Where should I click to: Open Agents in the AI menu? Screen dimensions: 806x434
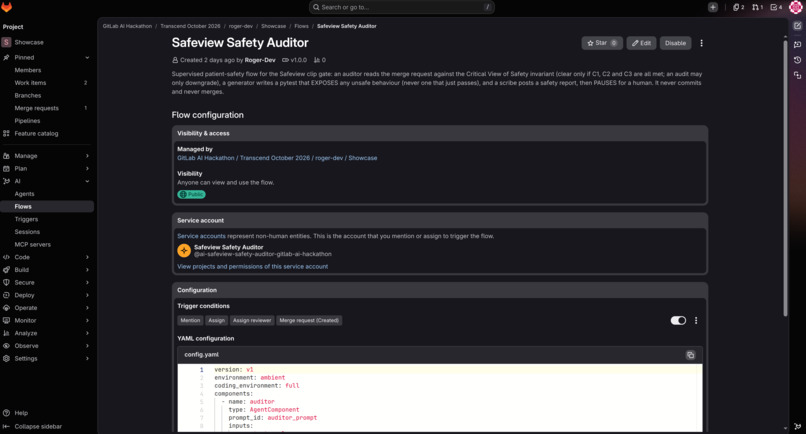pyautogui.click(x=47, y=194)
